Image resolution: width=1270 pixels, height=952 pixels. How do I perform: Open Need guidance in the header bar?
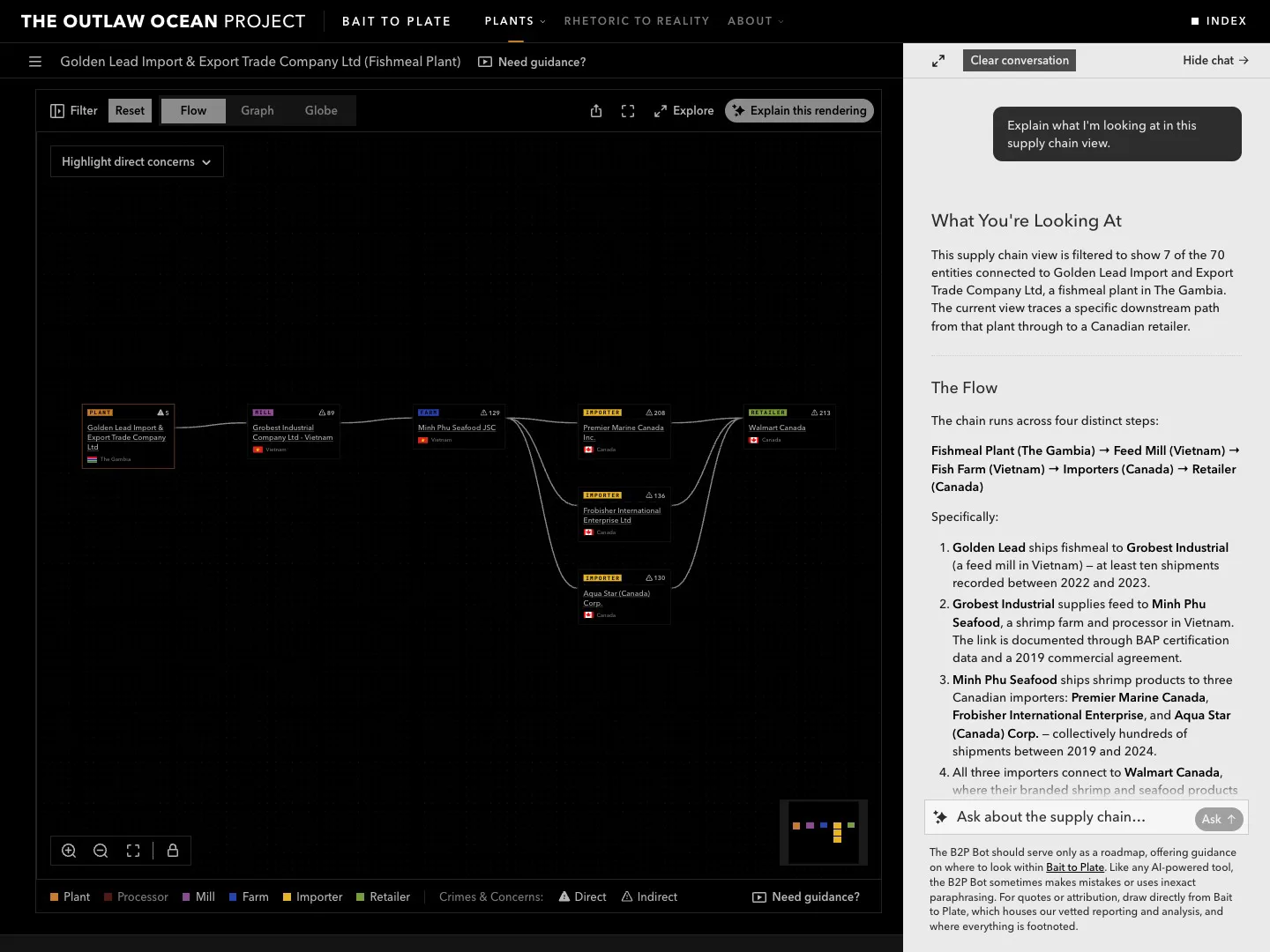coord(532,62)
